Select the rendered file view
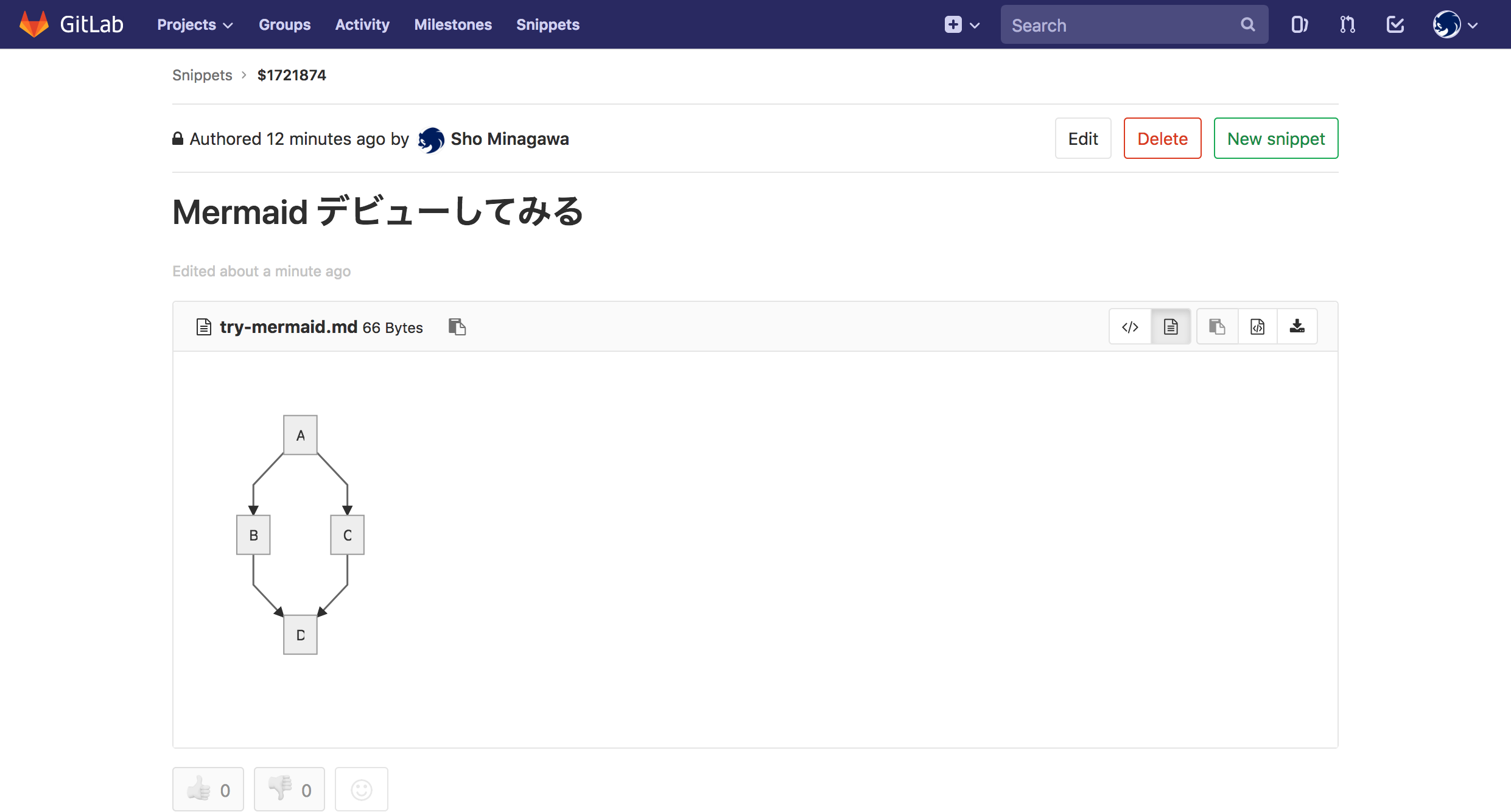 tap(1171, 326)
